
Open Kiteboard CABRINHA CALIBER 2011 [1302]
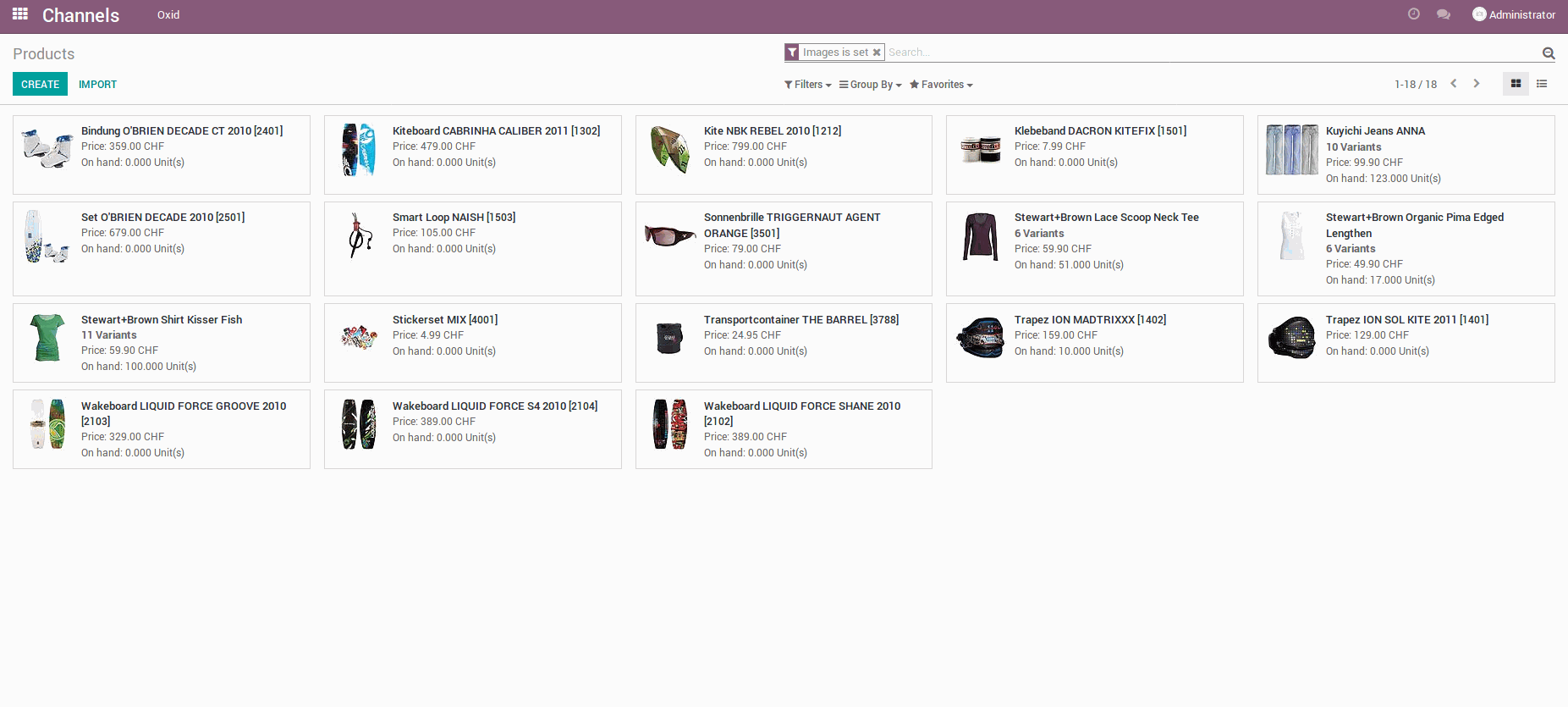click(496, 131)
